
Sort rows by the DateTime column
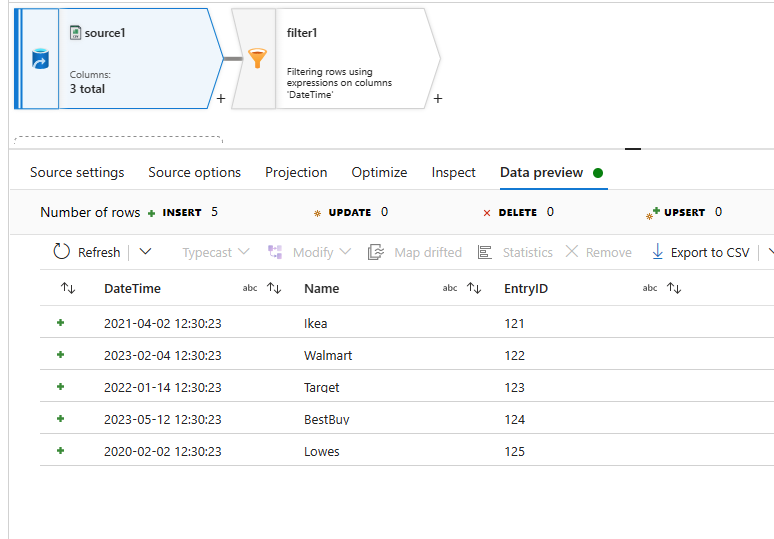click(x=273, y=288)
